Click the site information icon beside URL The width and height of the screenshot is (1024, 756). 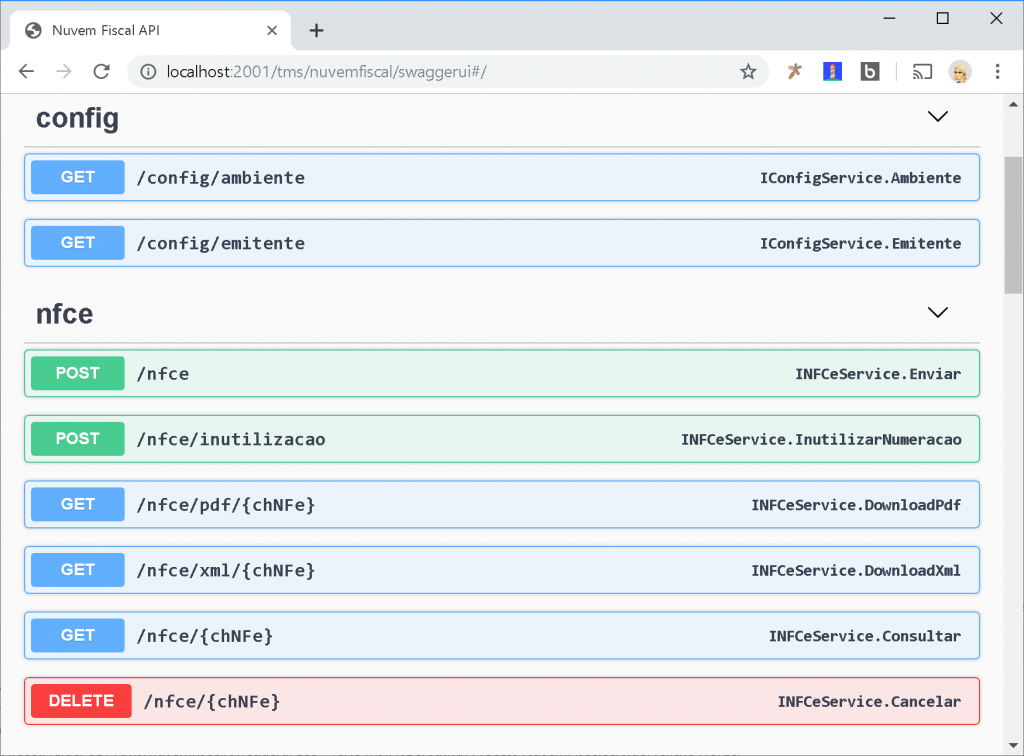point(148,71)
